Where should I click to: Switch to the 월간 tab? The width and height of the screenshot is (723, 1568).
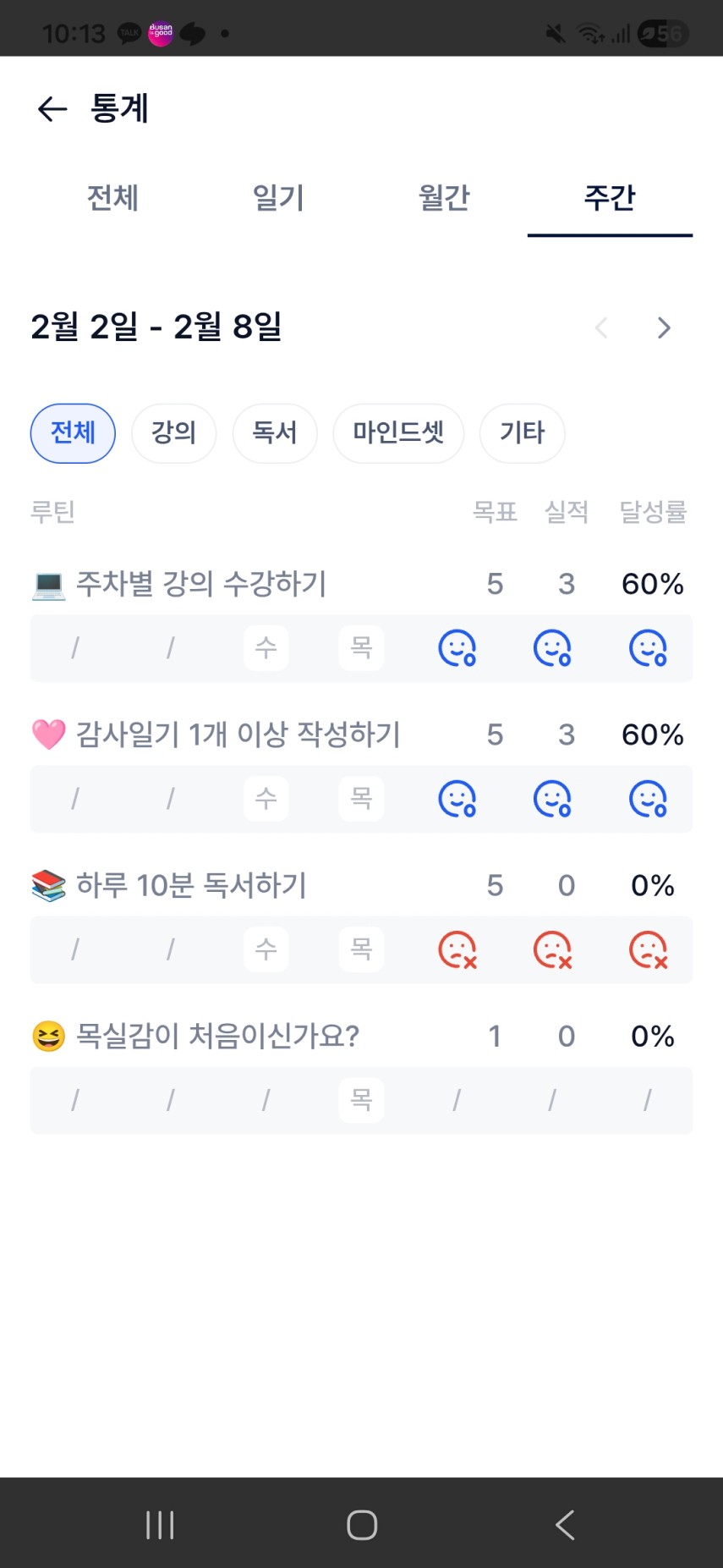pyautogui.click(x=444, y=198)
